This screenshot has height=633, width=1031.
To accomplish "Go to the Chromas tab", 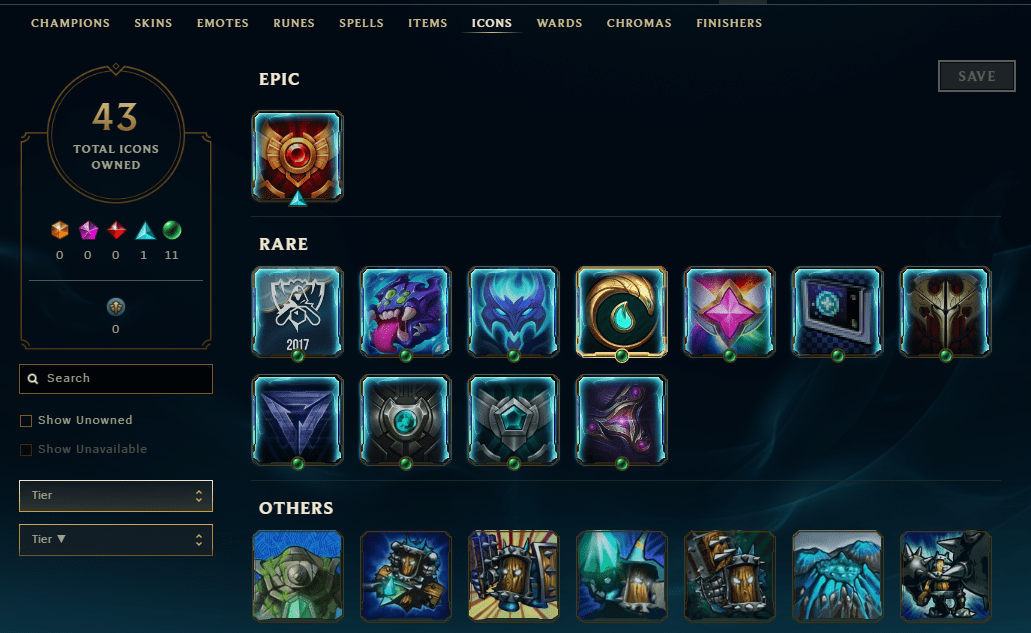I will (639, 23).
